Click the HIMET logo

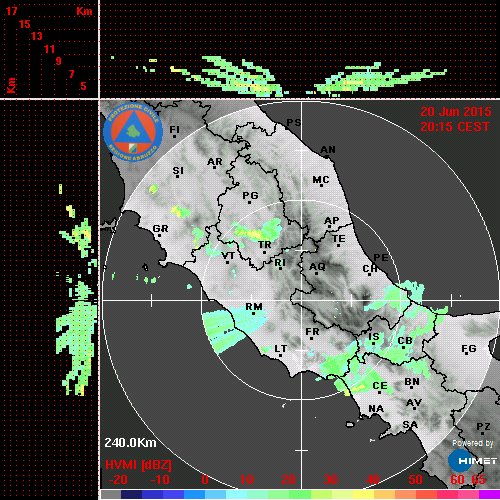pos(473,461)
